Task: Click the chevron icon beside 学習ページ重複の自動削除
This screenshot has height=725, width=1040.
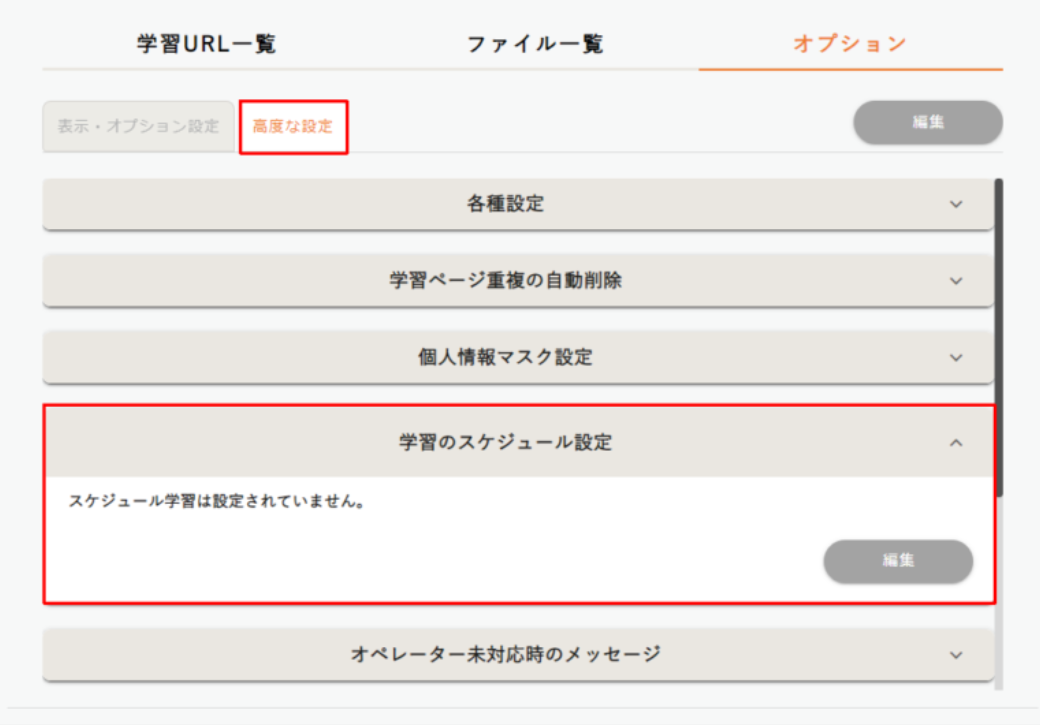Action: [956, 281]
